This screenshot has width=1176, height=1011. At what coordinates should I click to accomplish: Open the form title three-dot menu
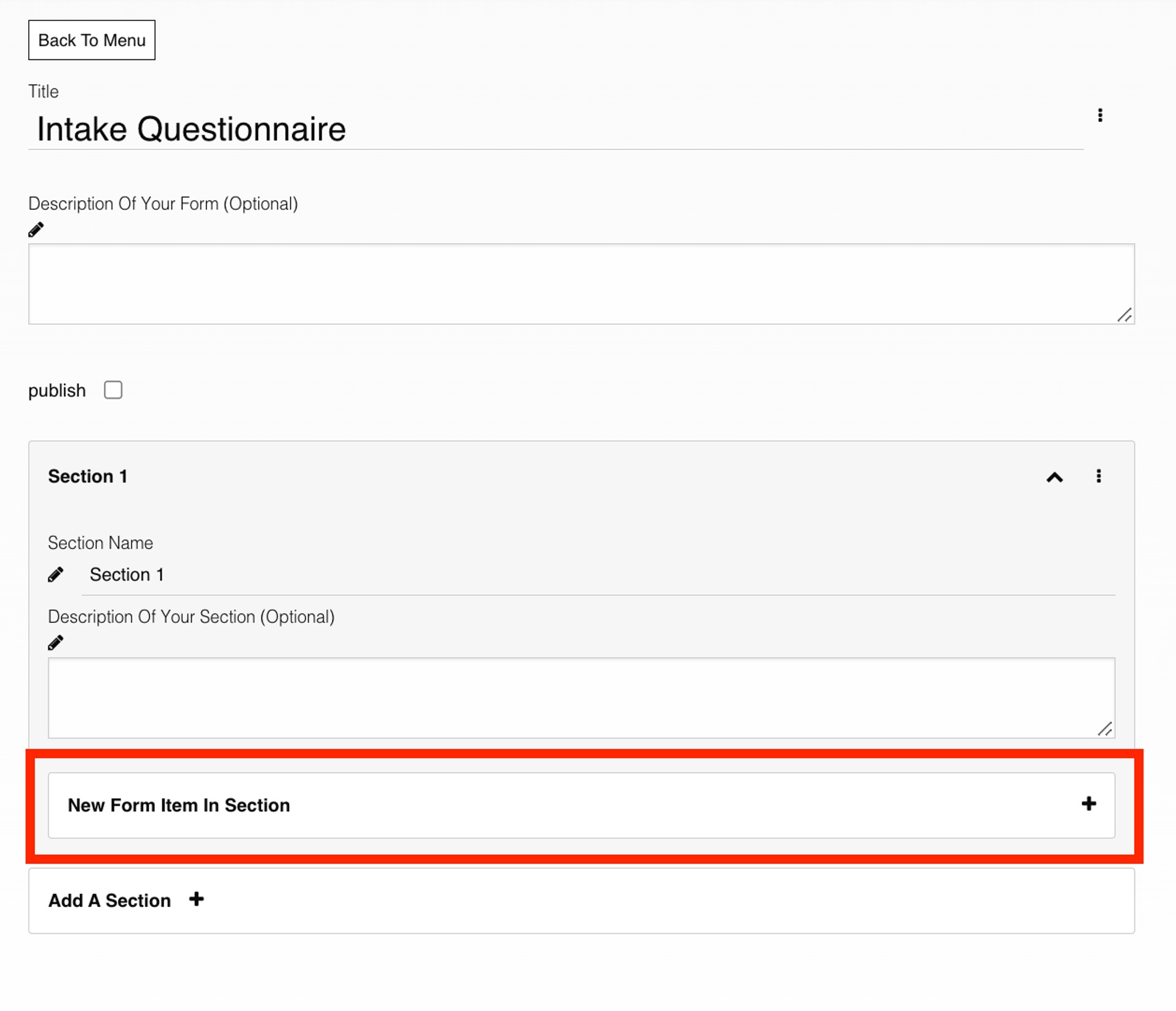(x=1100, y=116)
